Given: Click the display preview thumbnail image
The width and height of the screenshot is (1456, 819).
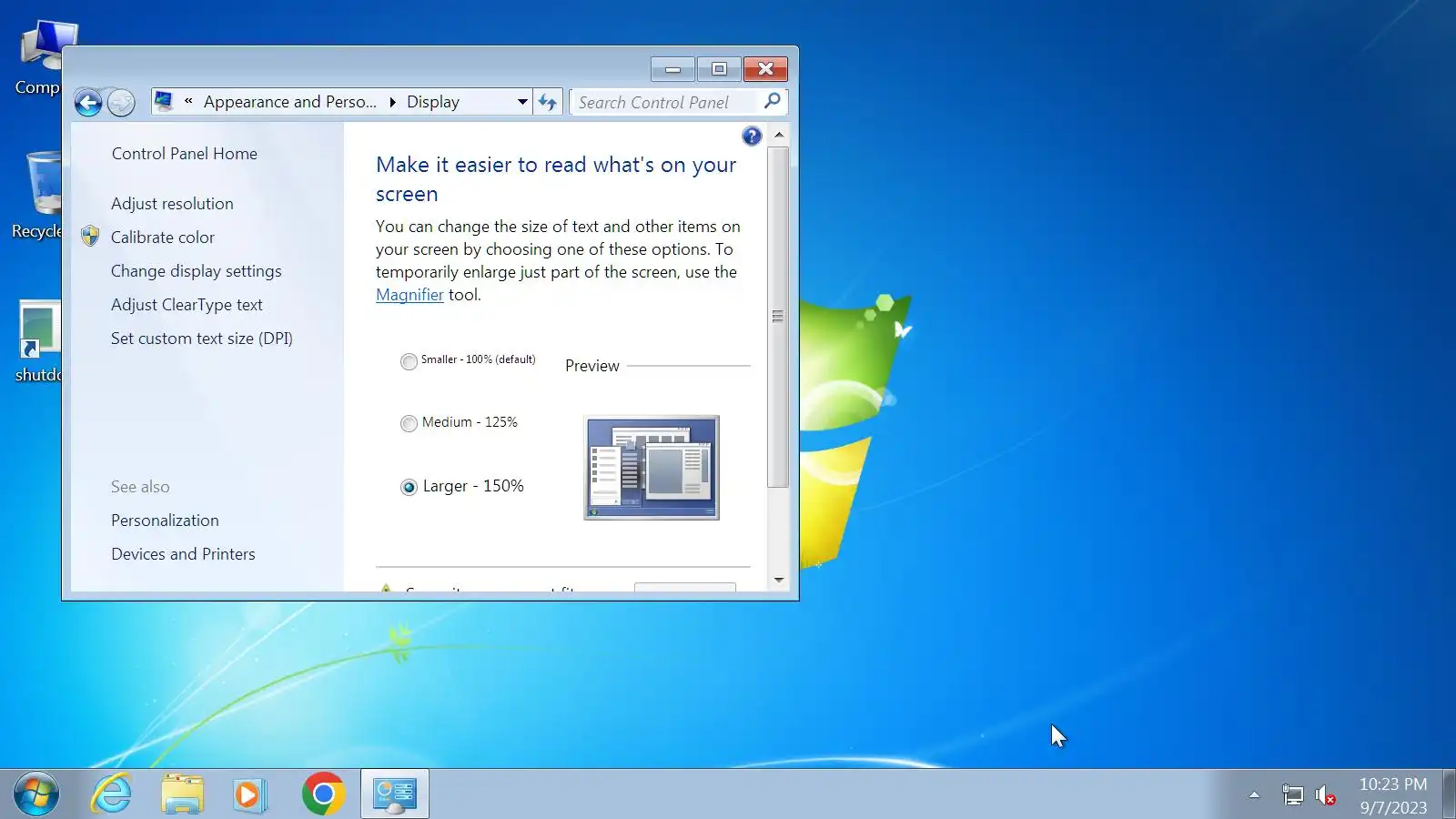Looking at the screenshot, I should (x=652, y=468).
